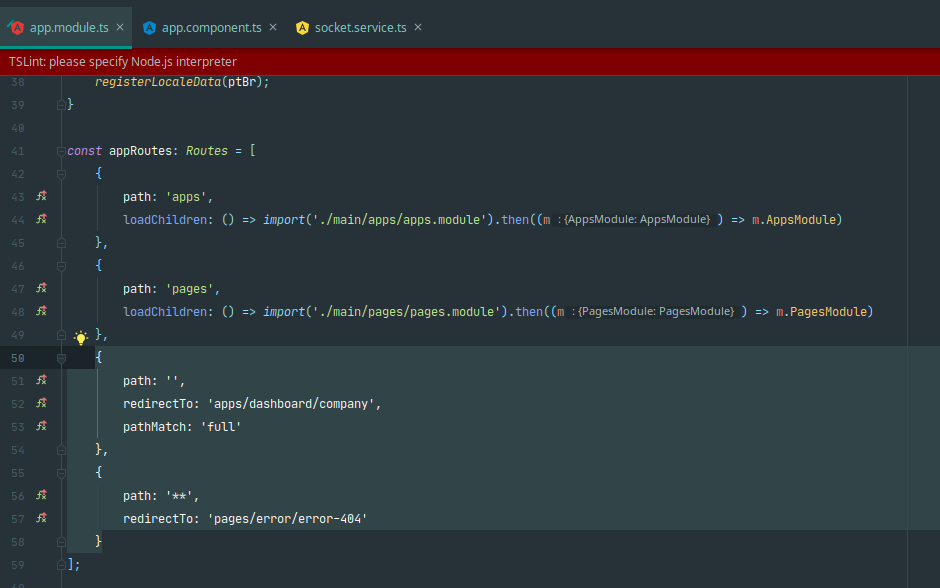Close the app.component.ts tab

[273, 28]
